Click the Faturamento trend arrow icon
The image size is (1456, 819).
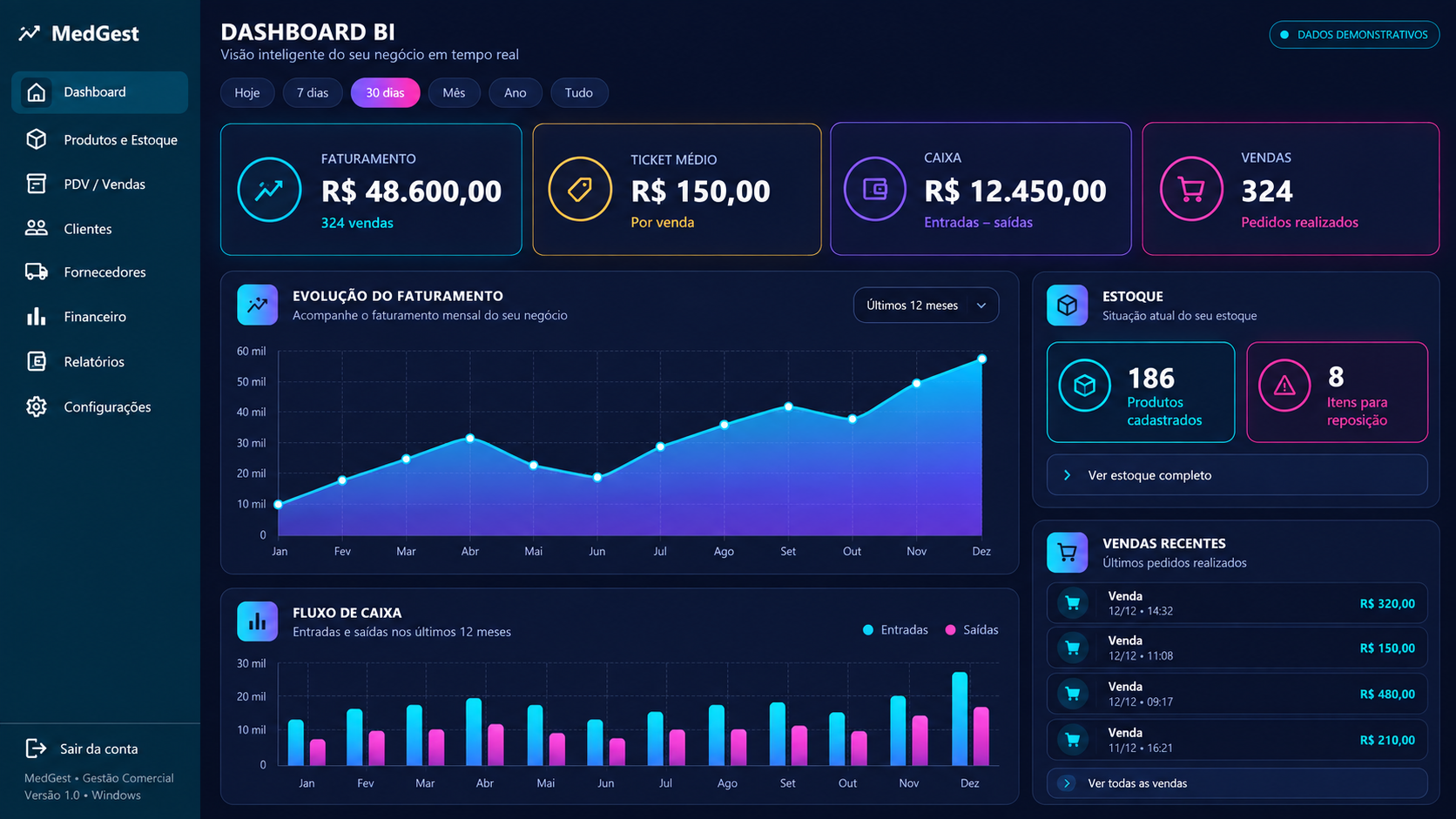tap(269, 190)
